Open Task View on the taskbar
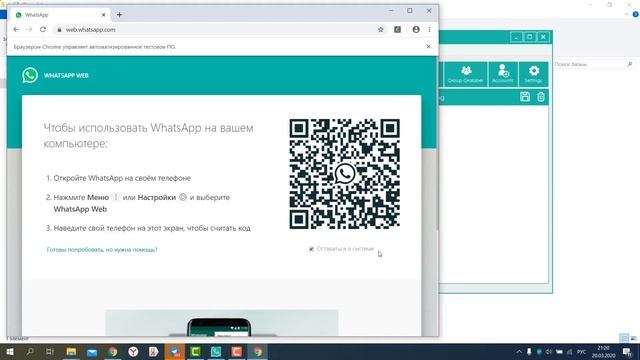This screenshot has height=360, width=640. click(50, 351)
